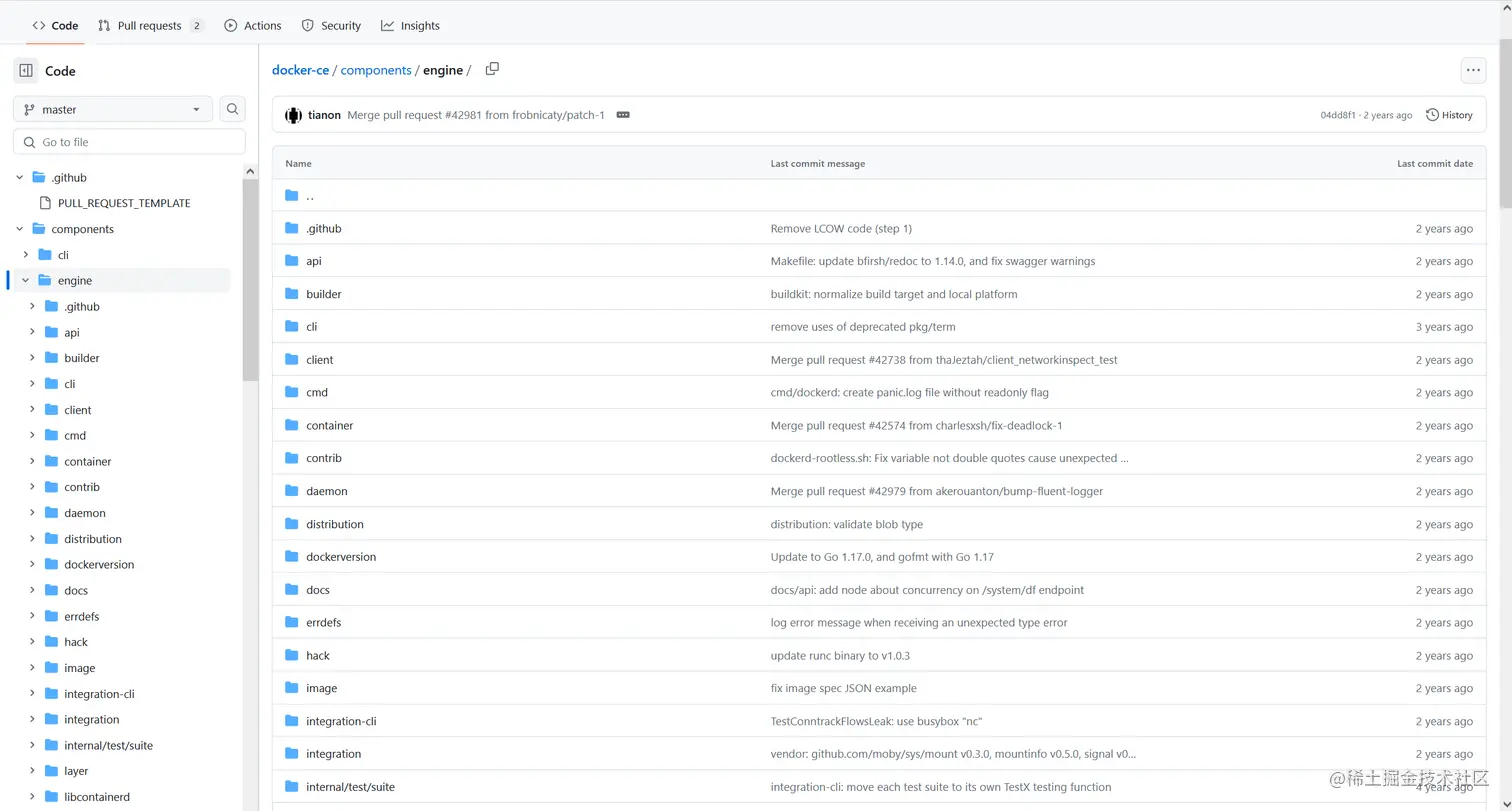
Task: Click the Go to file search field
Action: (x=129, y=142)
